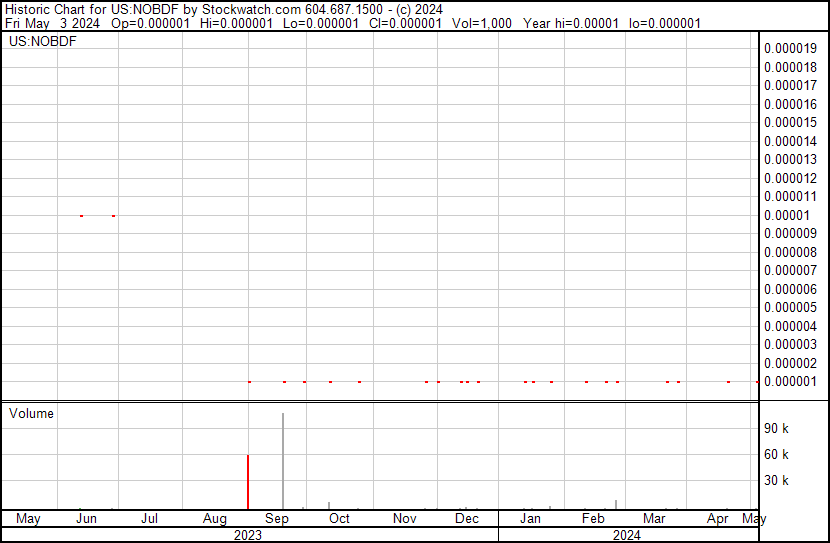This screenshot has height=543, width=830.
Task: Click the Apr month label on time axis
Action: click(717, 519)
